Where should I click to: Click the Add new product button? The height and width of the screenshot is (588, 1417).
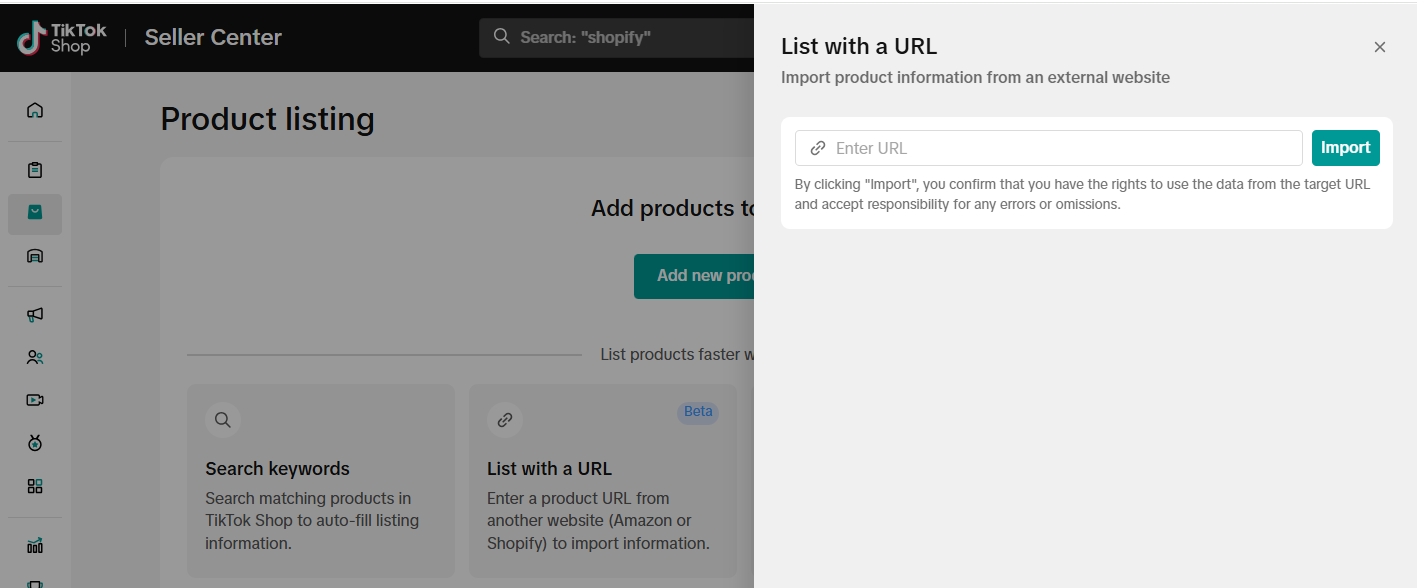point(694,276)
